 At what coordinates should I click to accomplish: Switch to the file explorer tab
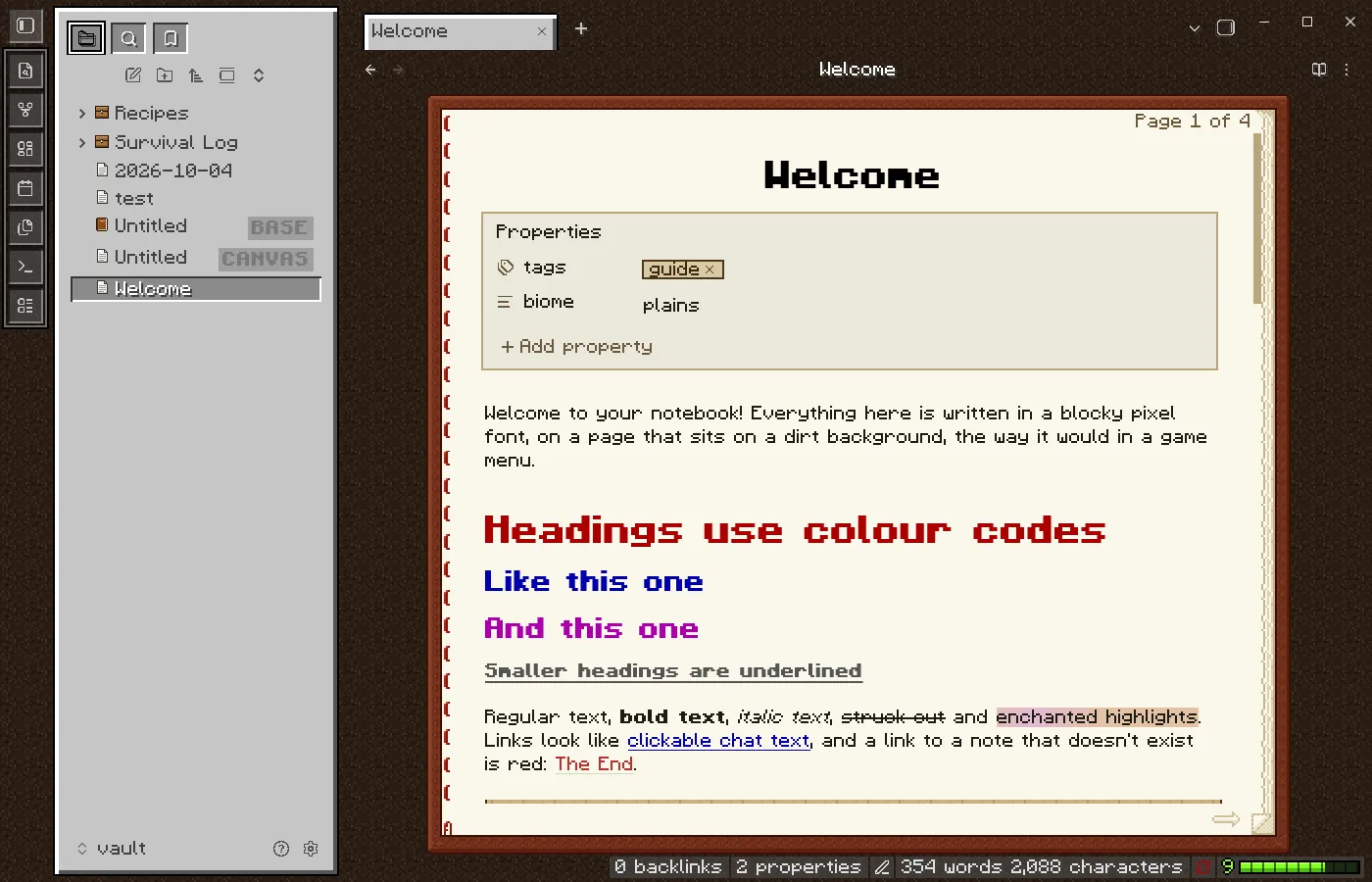tap(87, 38)
